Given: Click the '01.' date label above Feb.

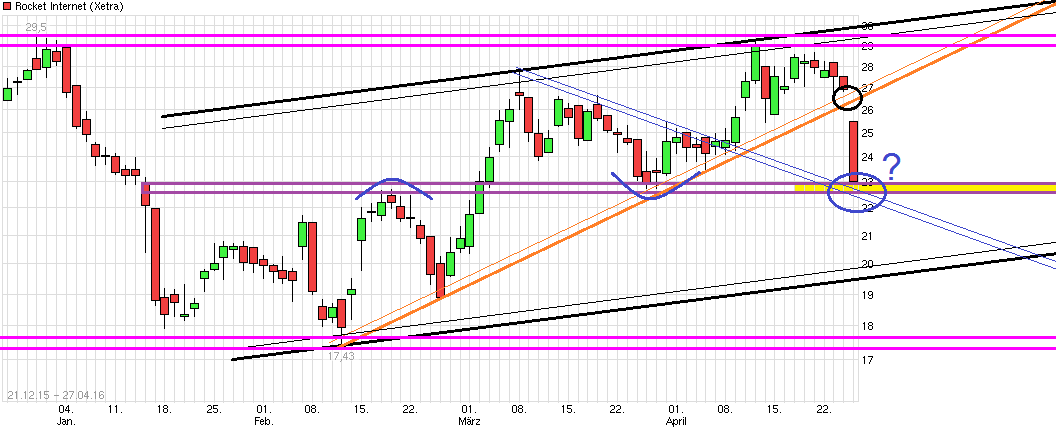Looking at the screenshot, I should (x=264, y=410).
